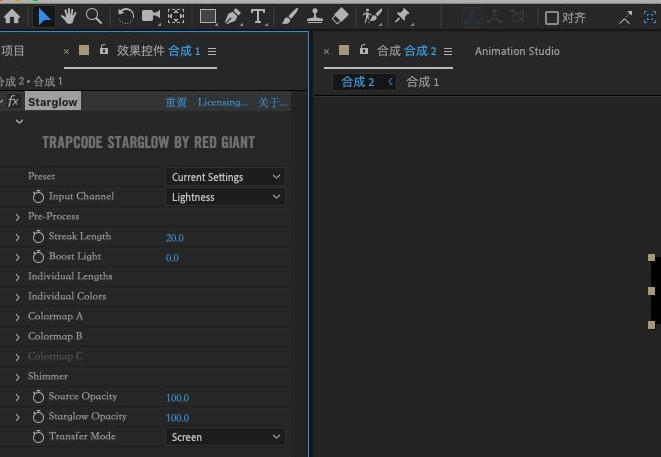Image resolution: width=661 pixels, height=457 pixels.
Task: Select the Type text tool
Action: tap(258, 16)
